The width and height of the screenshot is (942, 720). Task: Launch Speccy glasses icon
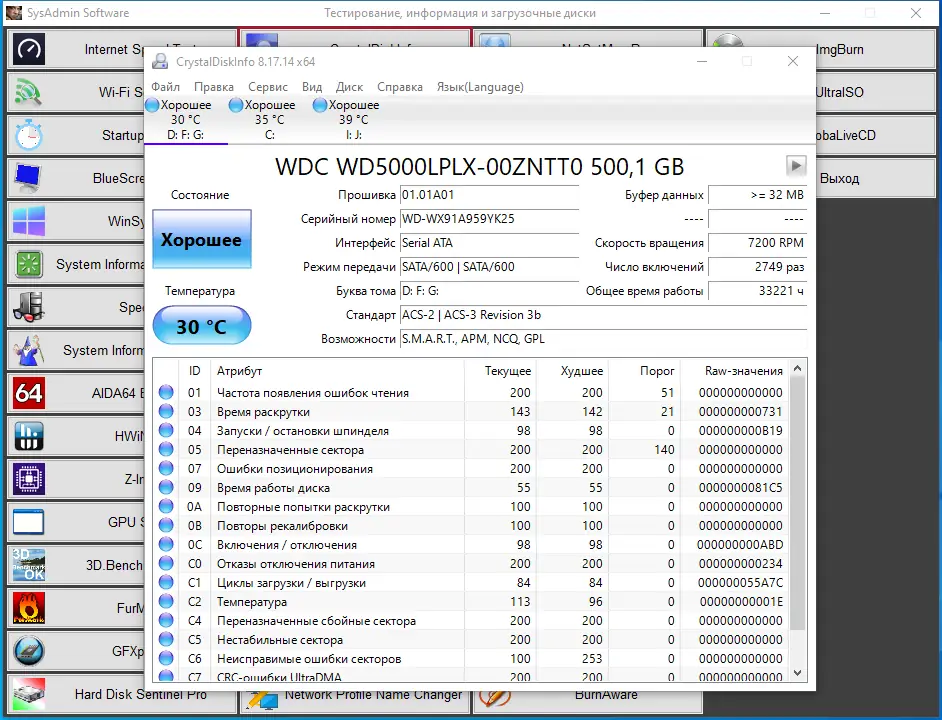(x=28, y=307)
